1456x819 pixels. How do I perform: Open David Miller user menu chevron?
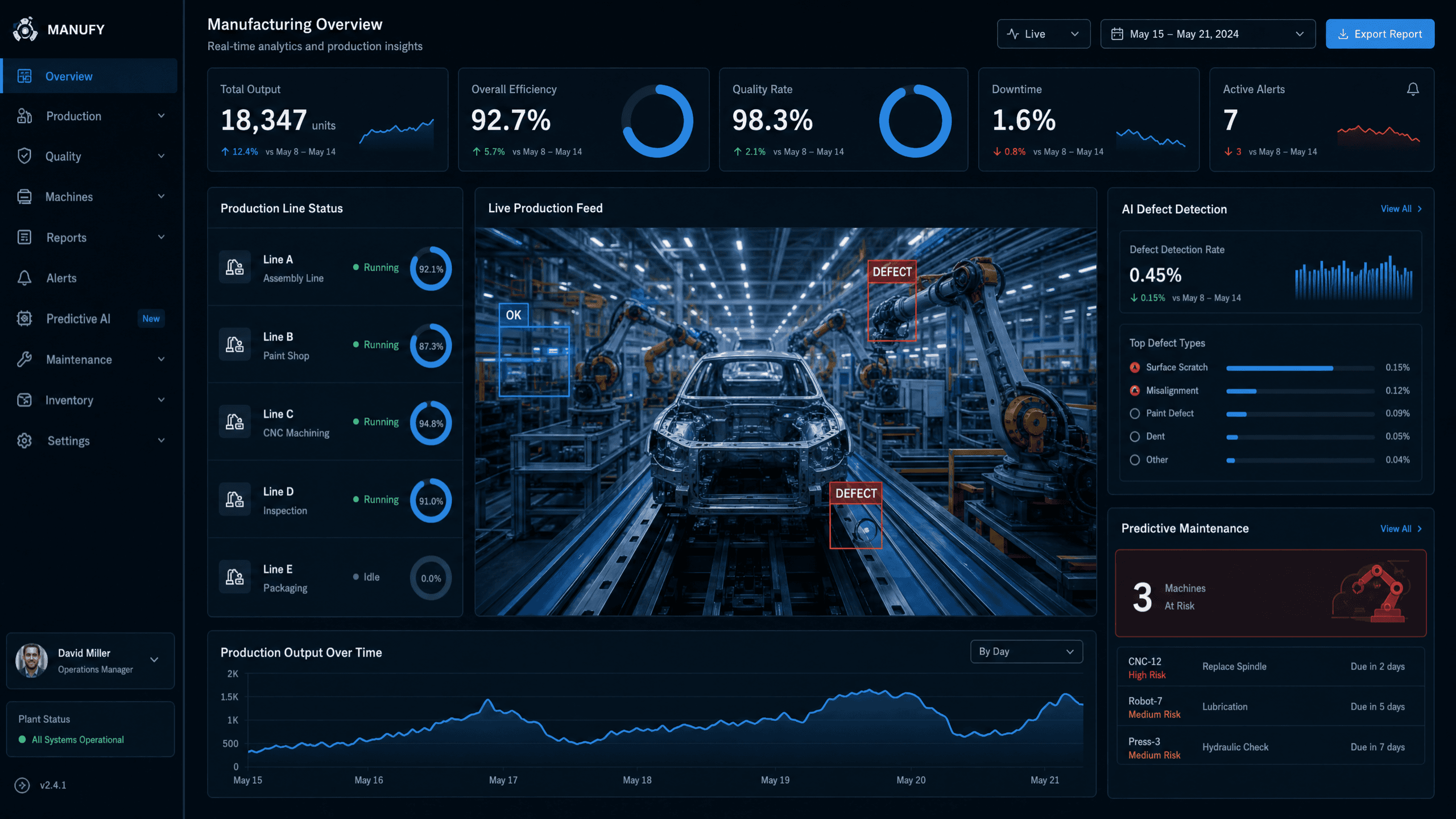pos(154,660)
